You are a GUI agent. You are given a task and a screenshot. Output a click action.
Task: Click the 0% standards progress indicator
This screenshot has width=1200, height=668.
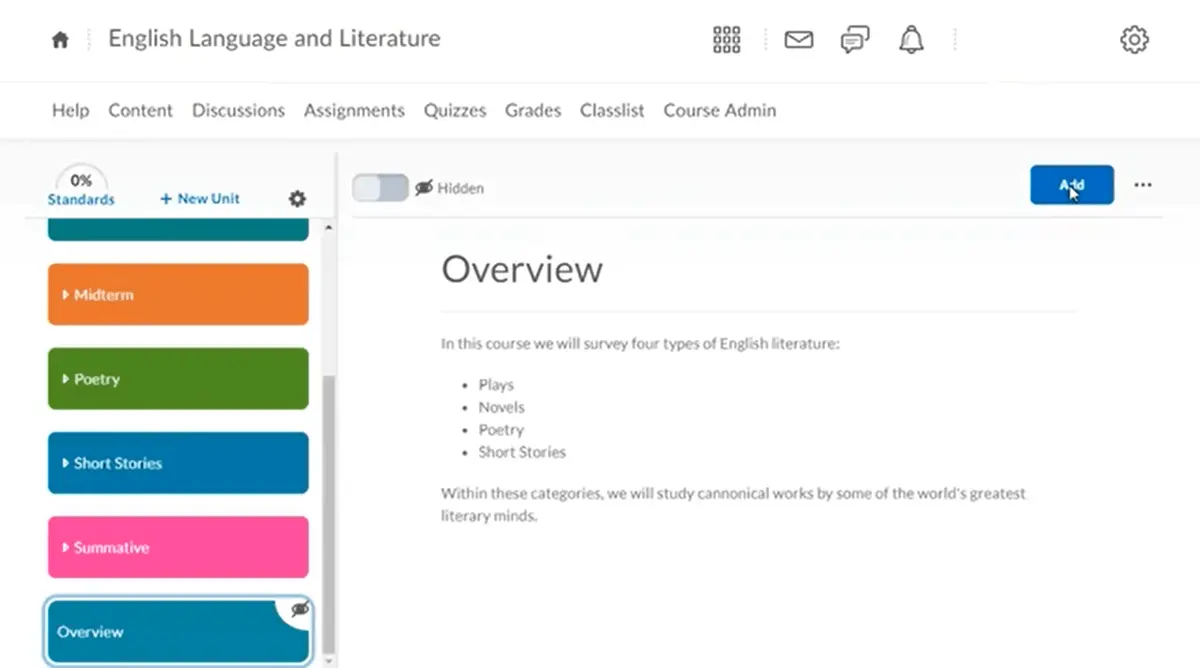[x=81, y=181]
